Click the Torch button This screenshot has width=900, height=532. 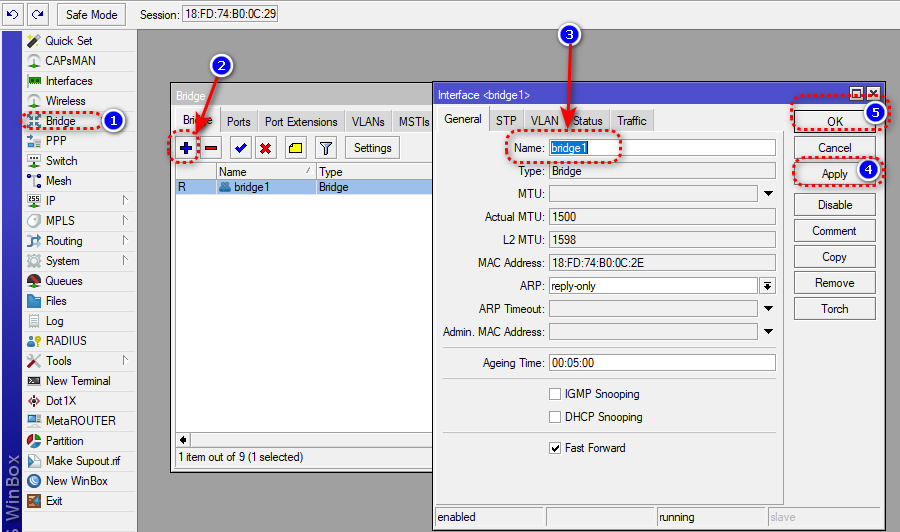click(x=834, y=309)
